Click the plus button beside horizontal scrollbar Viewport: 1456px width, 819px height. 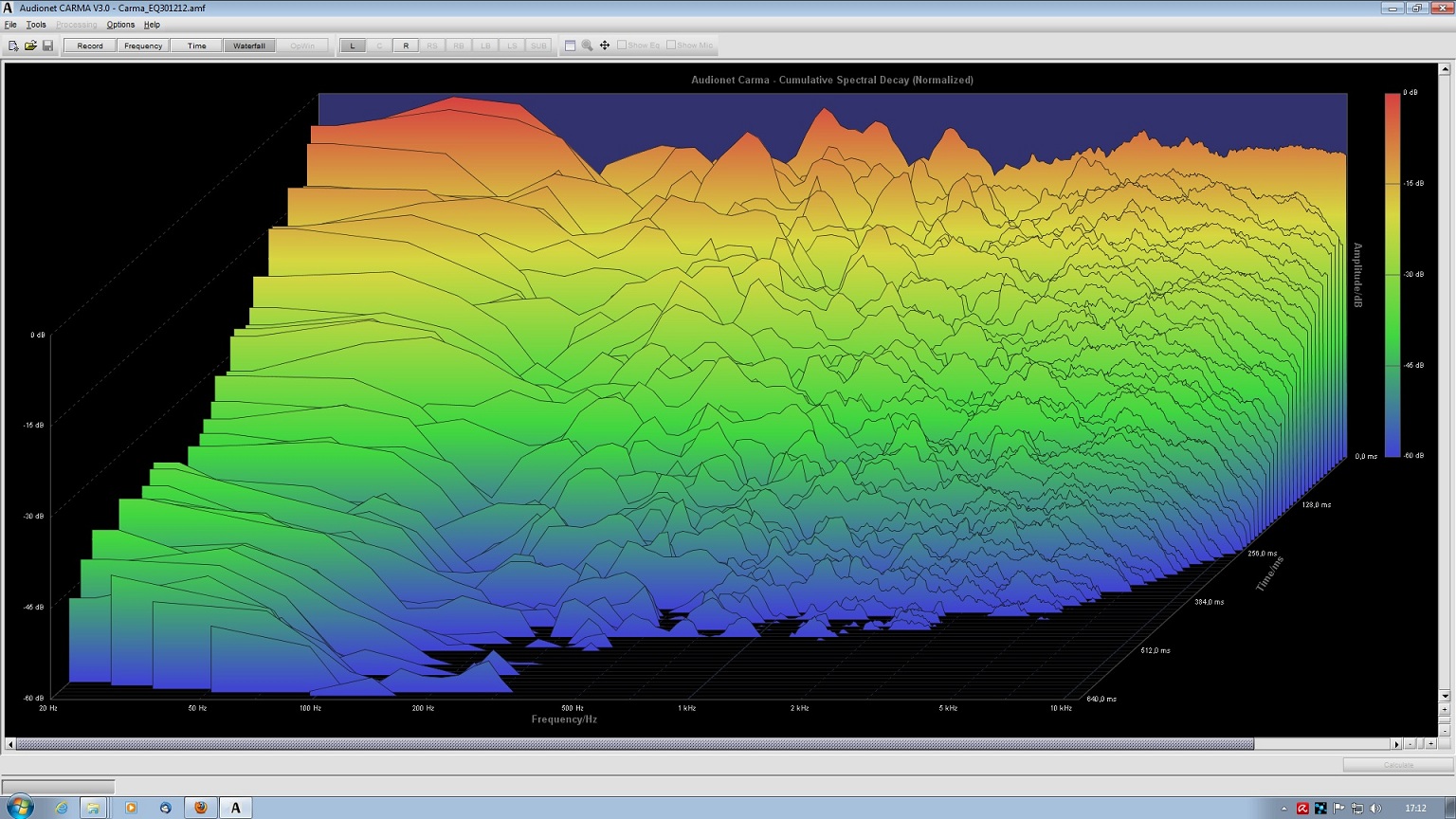click(1430, 744)
